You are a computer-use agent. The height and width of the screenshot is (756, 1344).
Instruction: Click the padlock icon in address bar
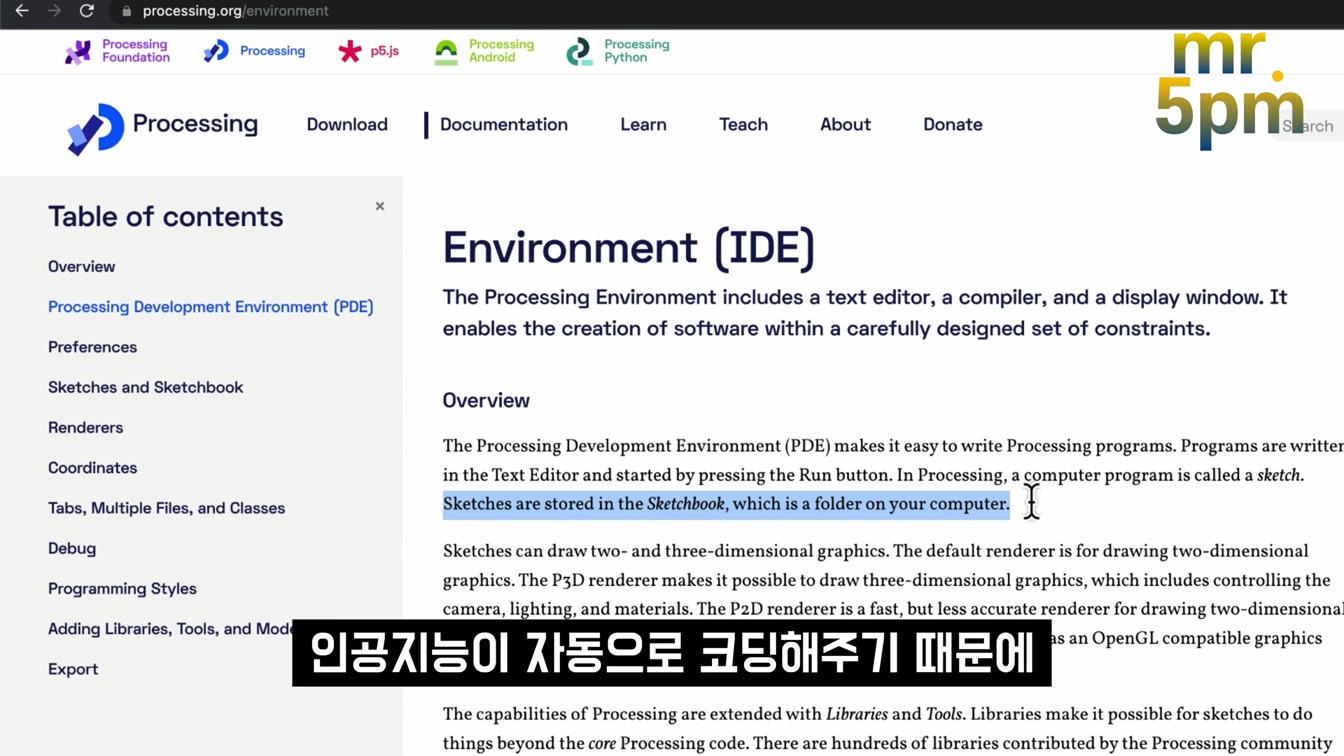(x=126, y=11)
